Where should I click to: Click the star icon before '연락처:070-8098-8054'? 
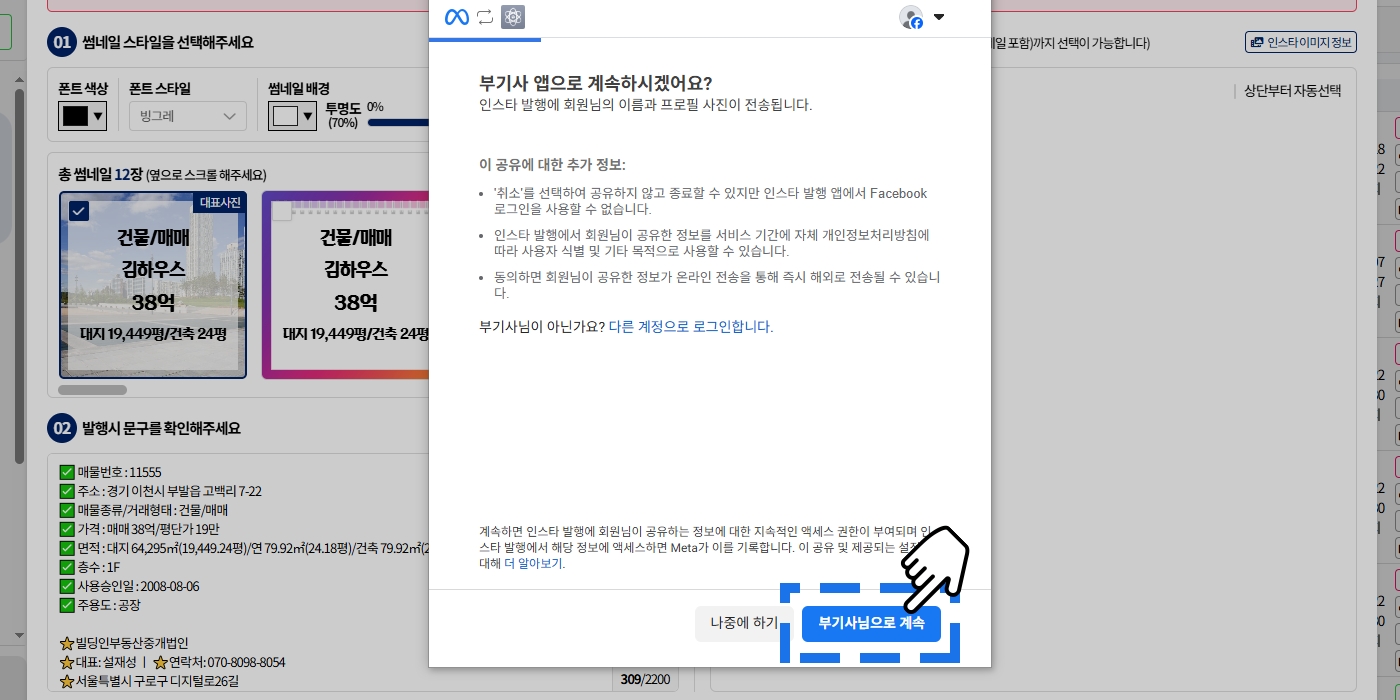159,662
